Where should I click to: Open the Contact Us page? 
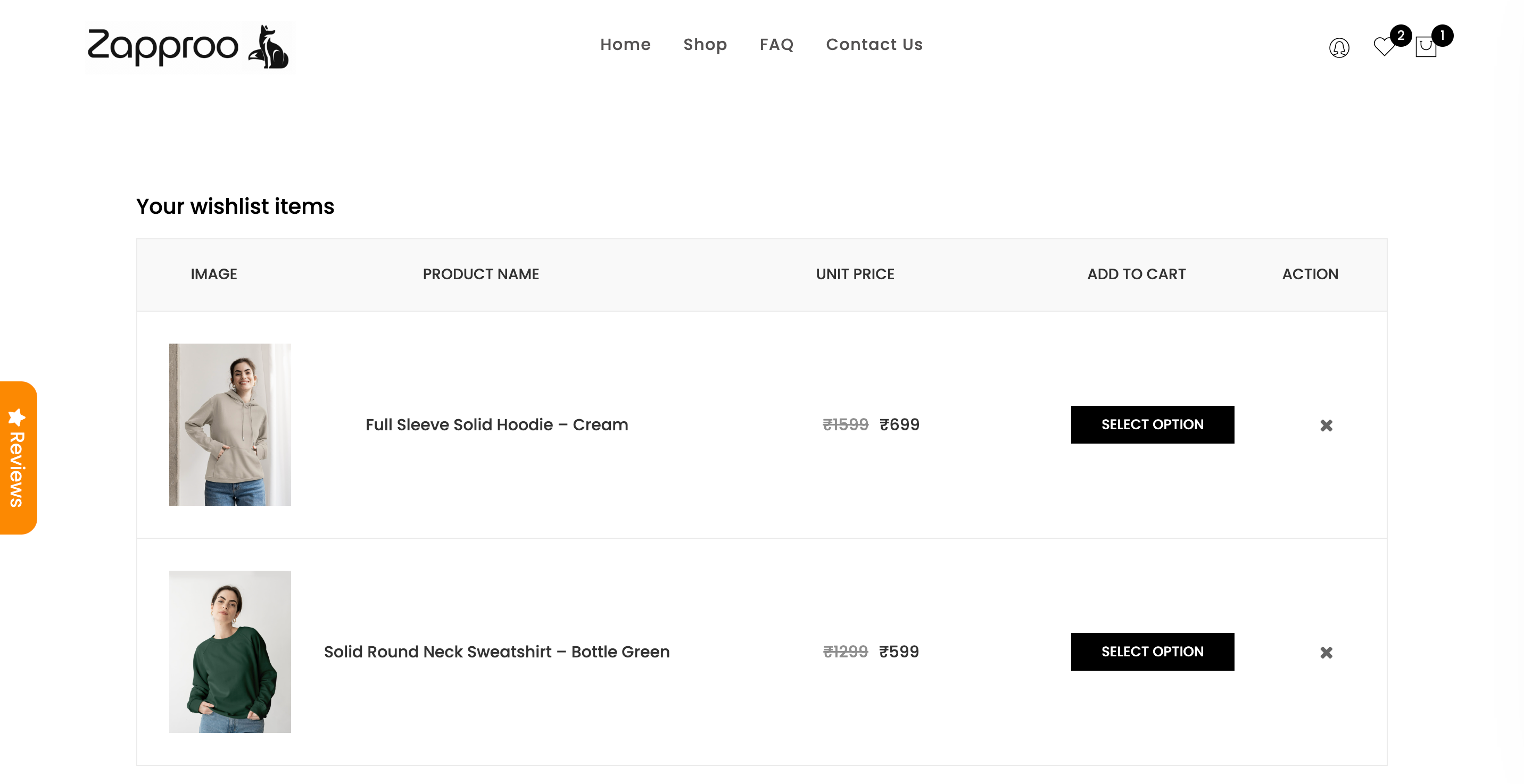(874, 44)
